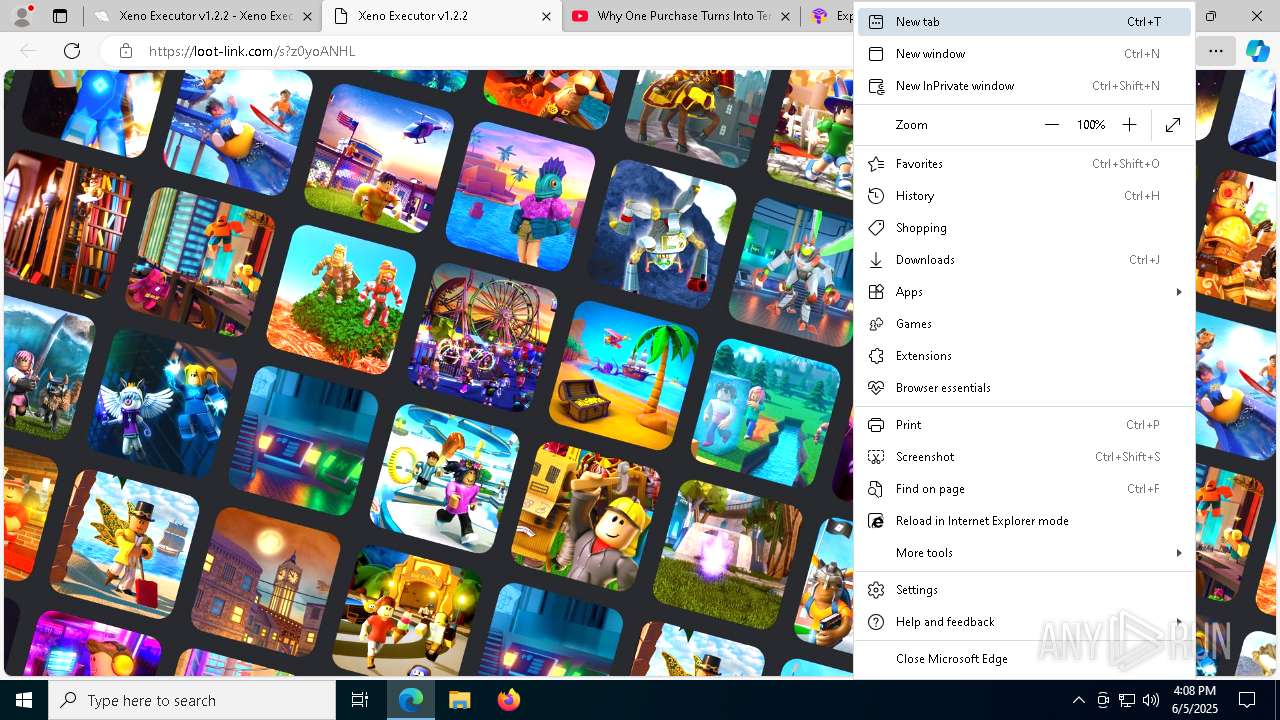Screen dimensions: 1280x720
Task: Open Extensions from the menu
Action: tap(1025, 356)
